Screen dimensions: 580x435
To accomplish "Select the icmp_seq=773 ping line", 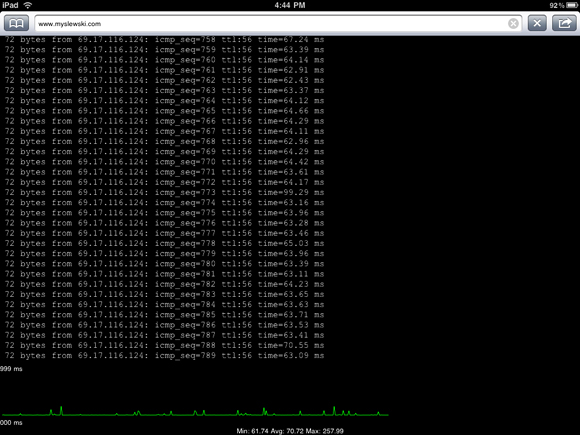I will pyautogui.click(x=165, y=192).
